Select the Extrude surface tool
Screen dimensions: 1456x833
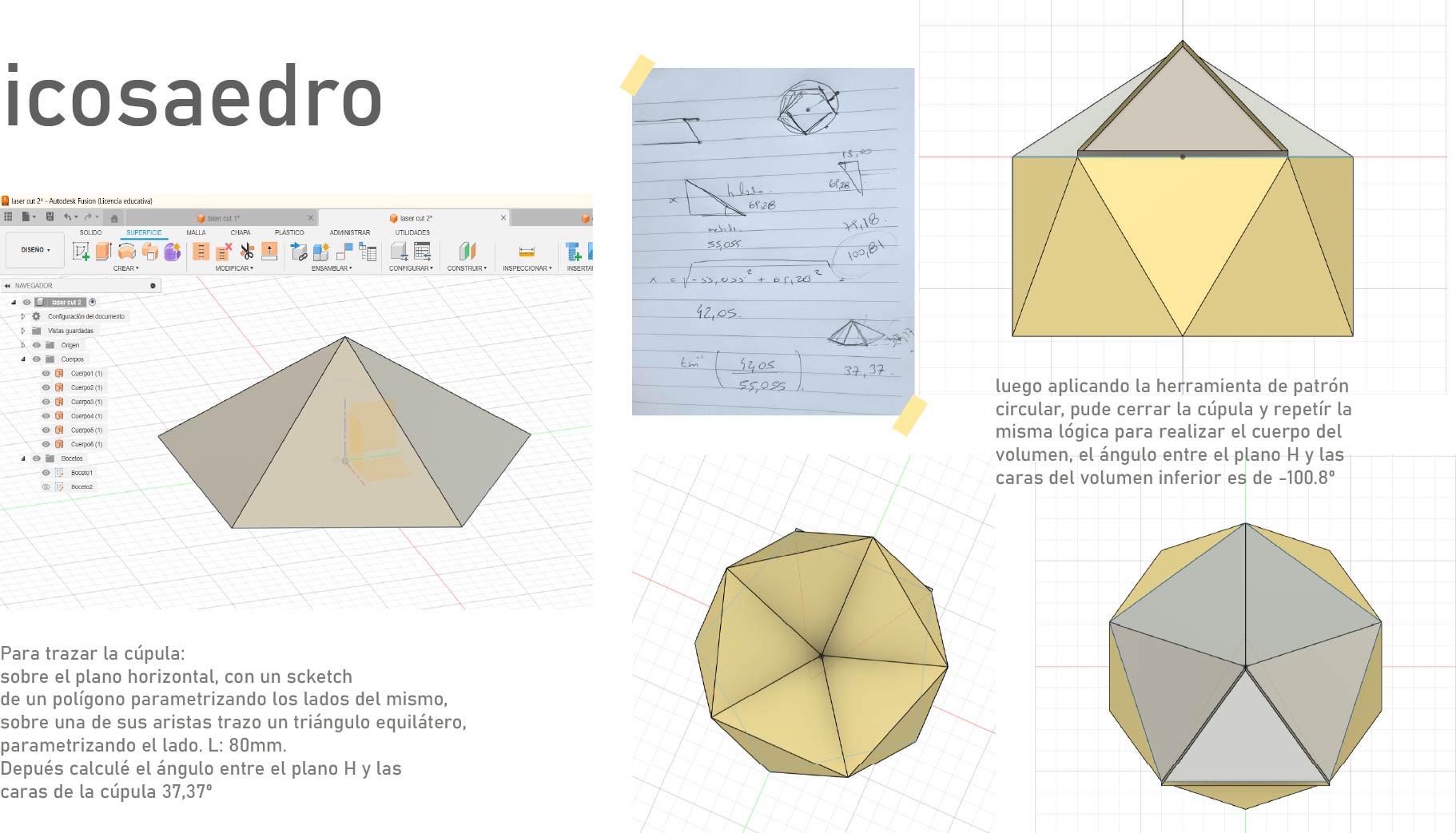click(103, 252)
